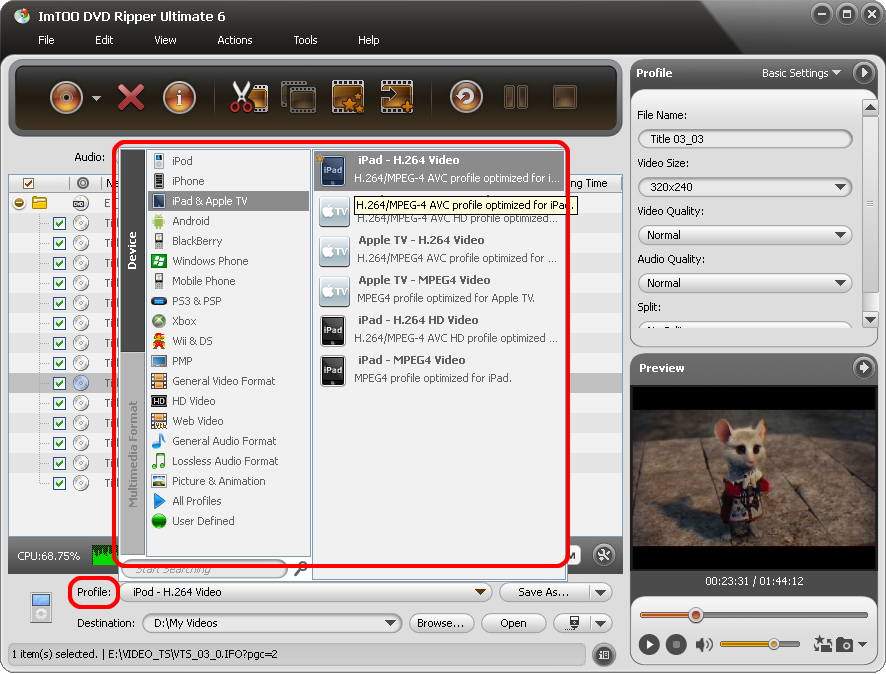Open the wrench tools icon
This screenshot has width=886, height=674.
click(x=604, y=555)
